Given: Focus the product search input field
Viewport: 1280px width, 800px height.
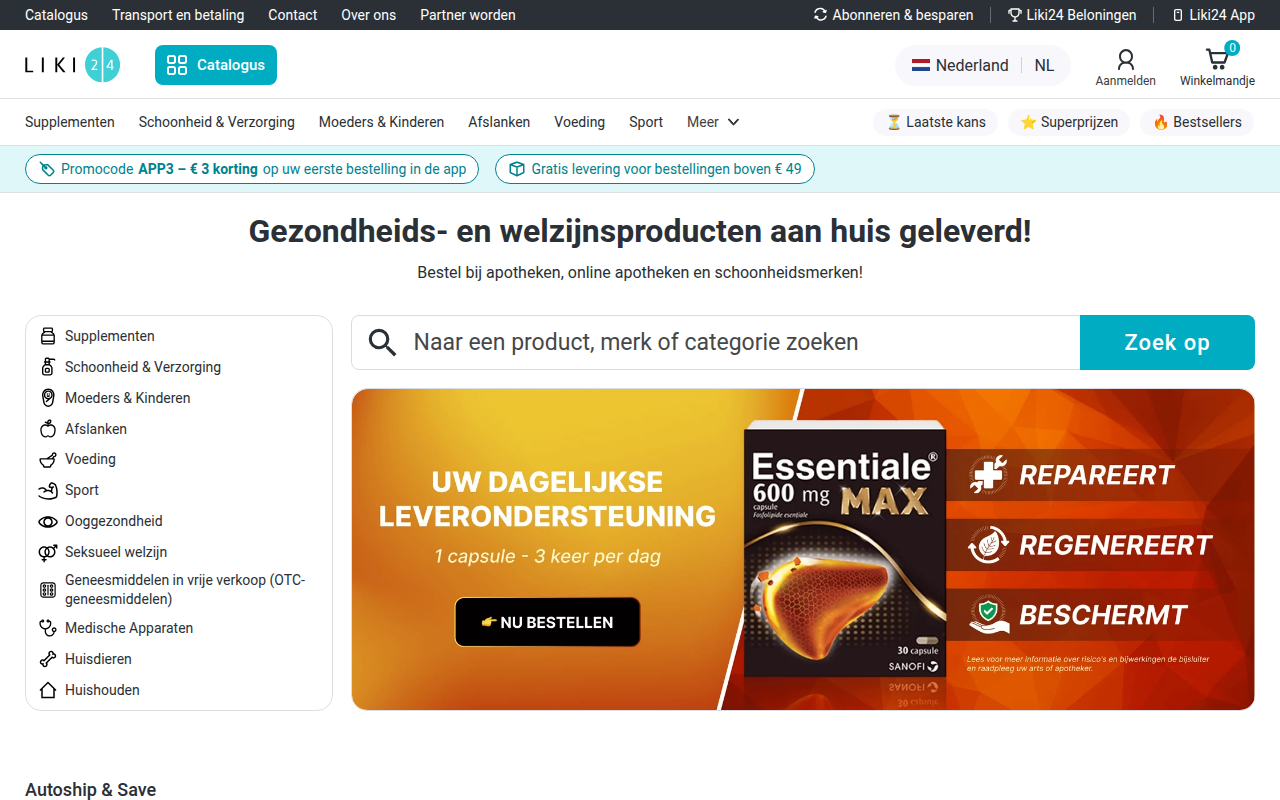Looking at the screenshot, I should click(x=715, y=342).
